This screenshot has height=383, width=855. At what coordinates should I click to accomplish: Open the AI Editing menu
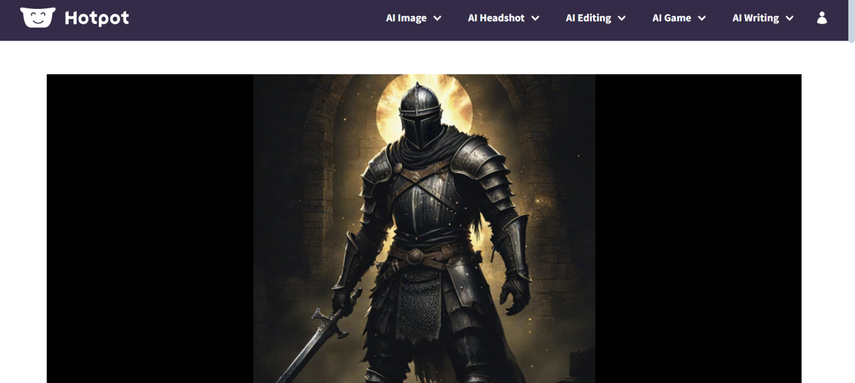click(588, 18)
